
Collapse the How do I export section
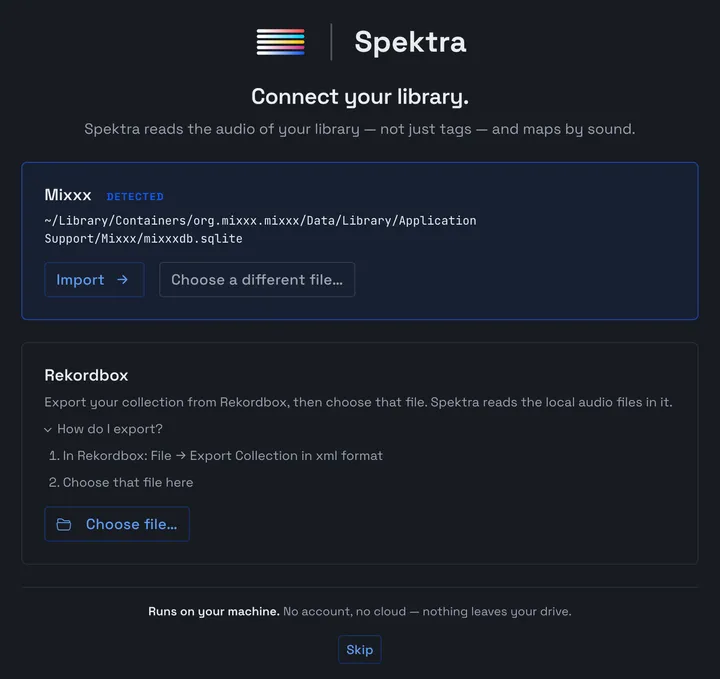(104, 429)
